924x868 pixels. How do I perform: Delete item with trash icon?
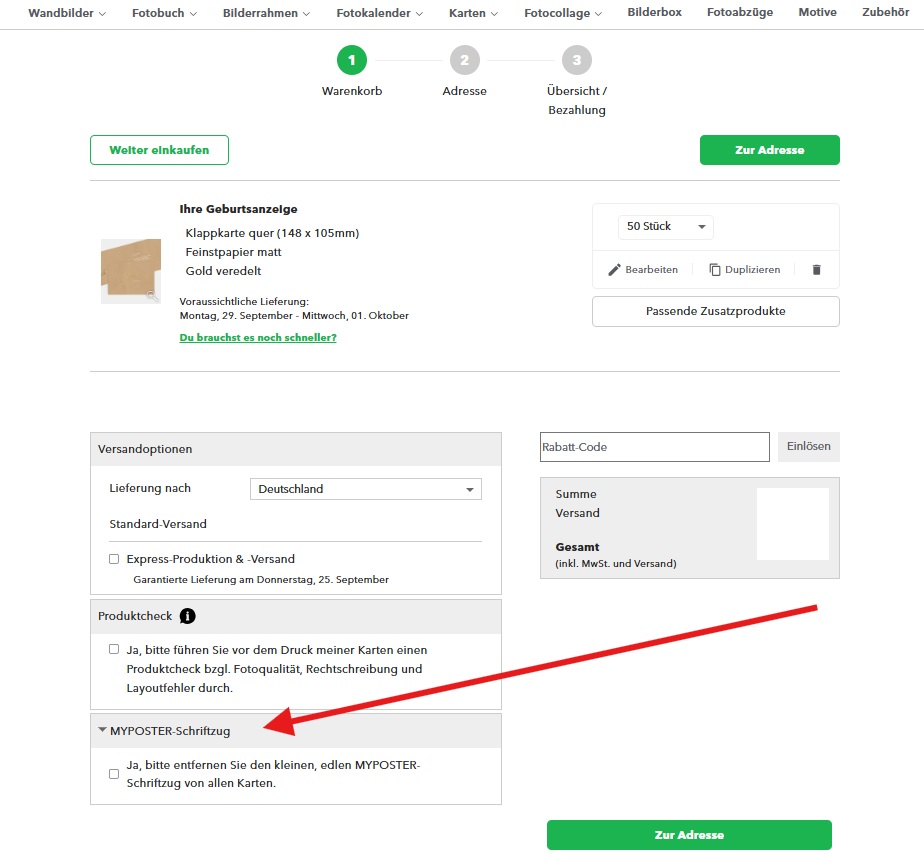816,270
